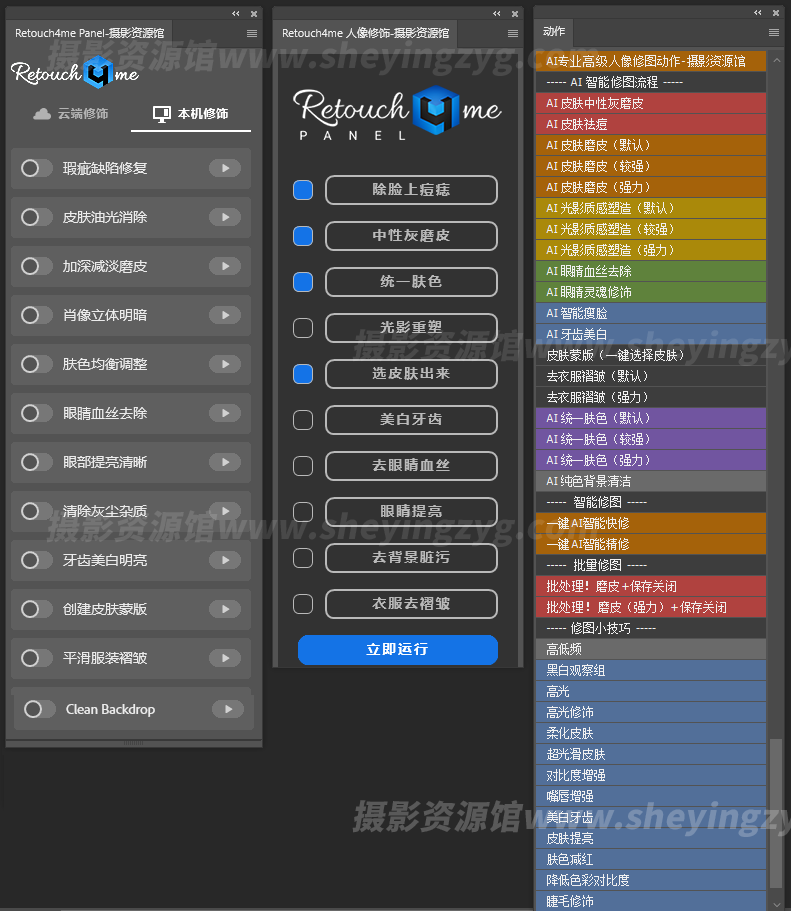Viewport: 791px width, 911px height.
Task: Run 皮肤油光消除 with its play icon
Action: coord(225,217)
